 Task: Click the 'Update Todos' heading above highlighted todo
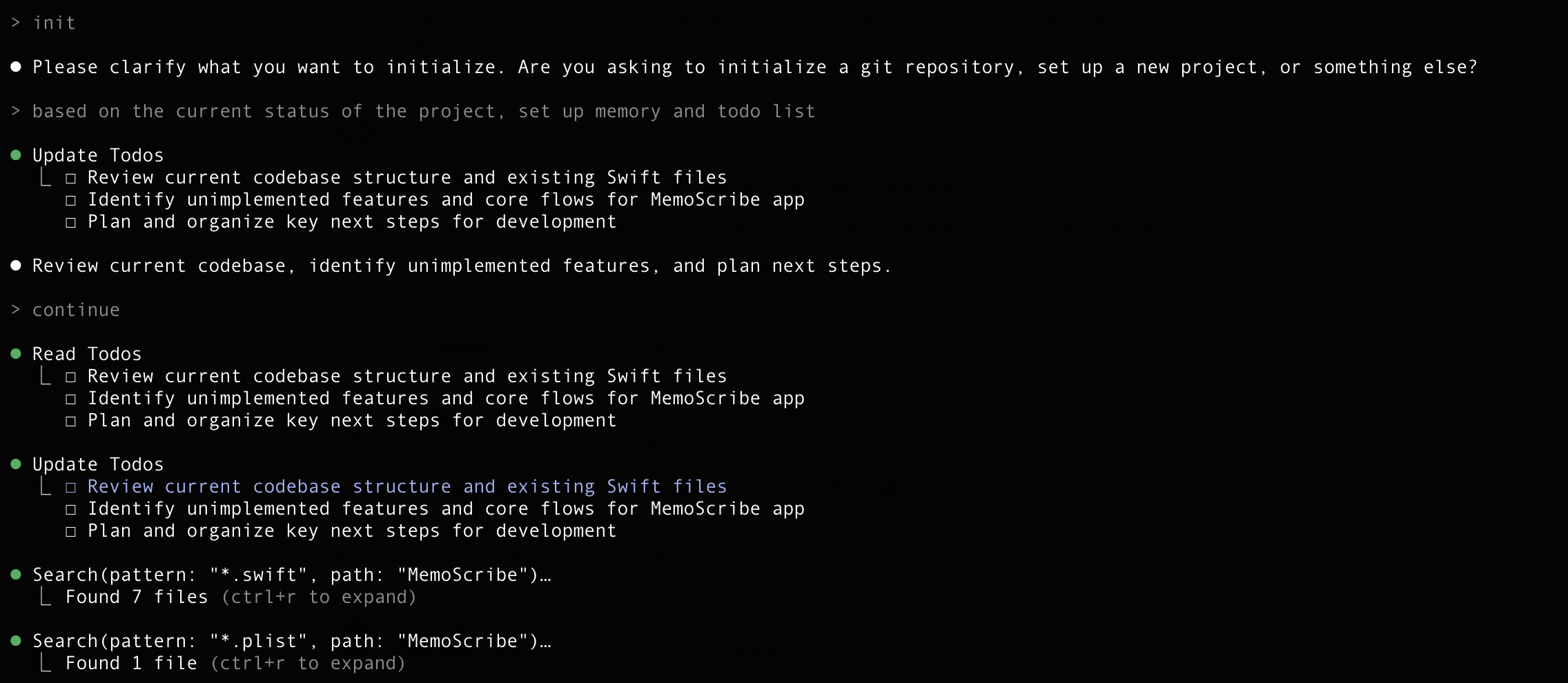(x=98, y=464)
